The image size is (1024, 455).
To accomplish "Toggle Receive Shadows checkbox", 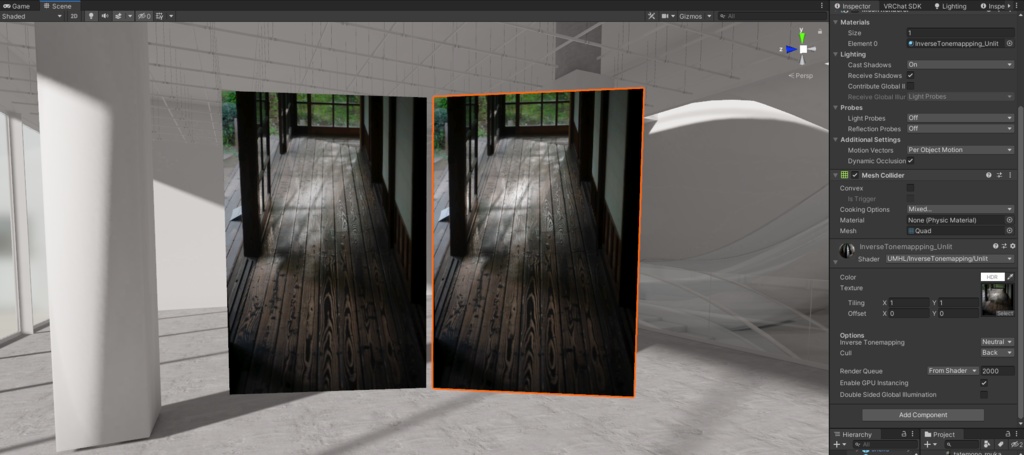I will 910,75.
